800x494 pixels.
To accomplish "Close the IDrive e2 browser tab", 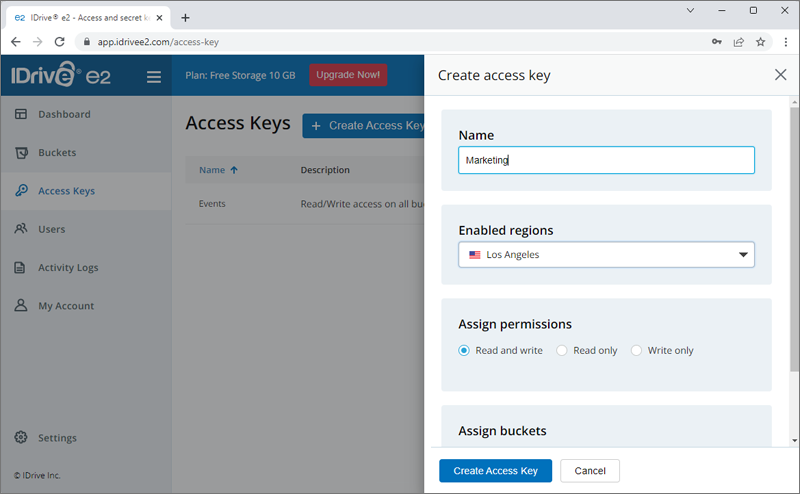I will 159,18.
